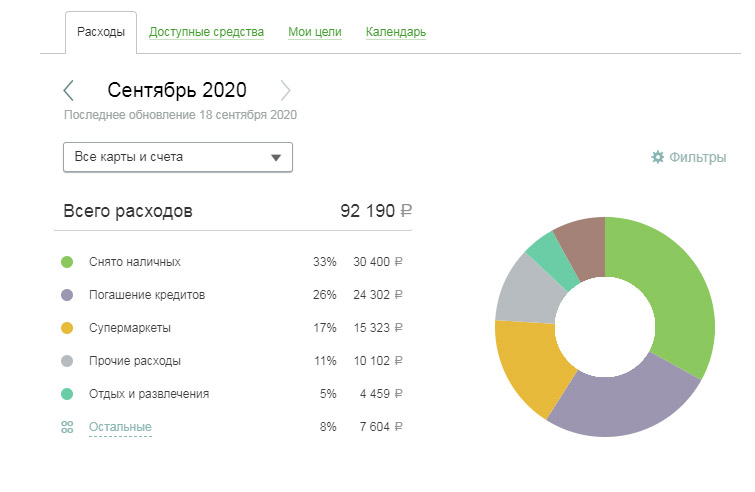Select the Прочие расходы category label
This screenshot has width=755, height=492.
coord(135,361)
